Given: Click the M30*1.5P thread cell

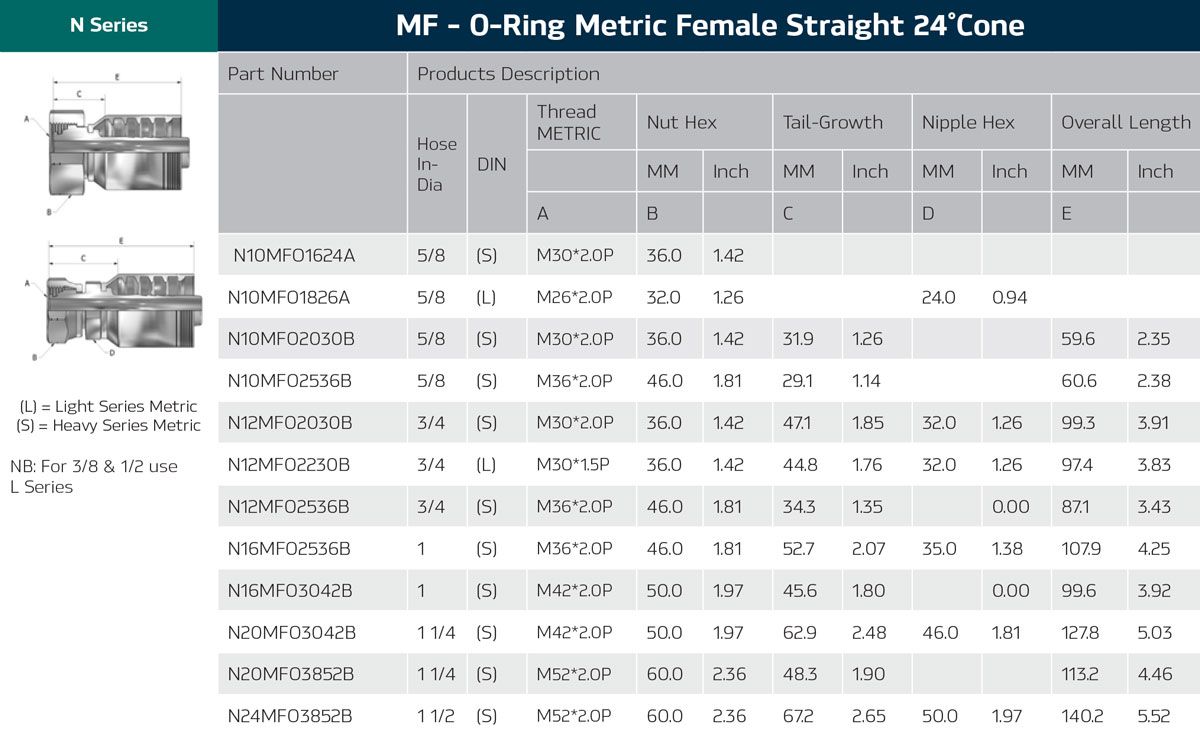Looking at the screenshot, I should tap(574, 465).
